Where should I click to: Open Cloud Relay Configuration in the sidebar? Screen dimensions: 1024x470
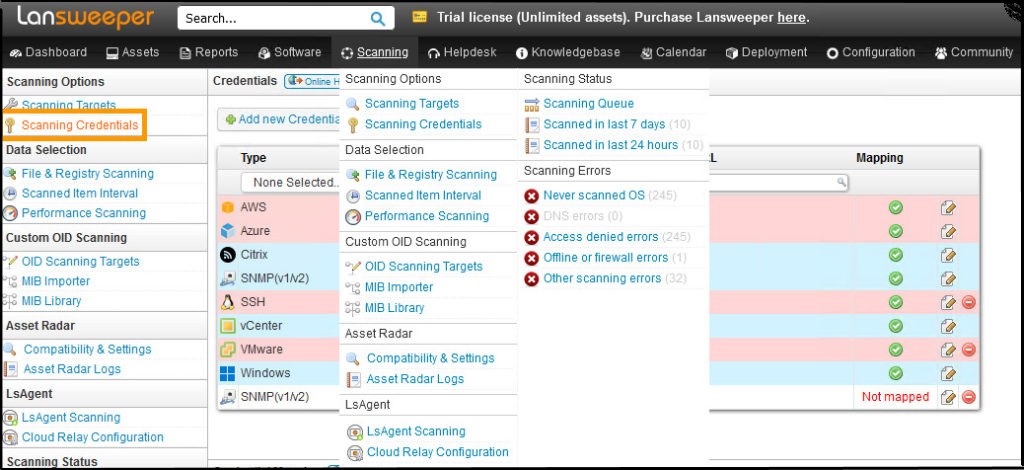(x=92, y=437)
